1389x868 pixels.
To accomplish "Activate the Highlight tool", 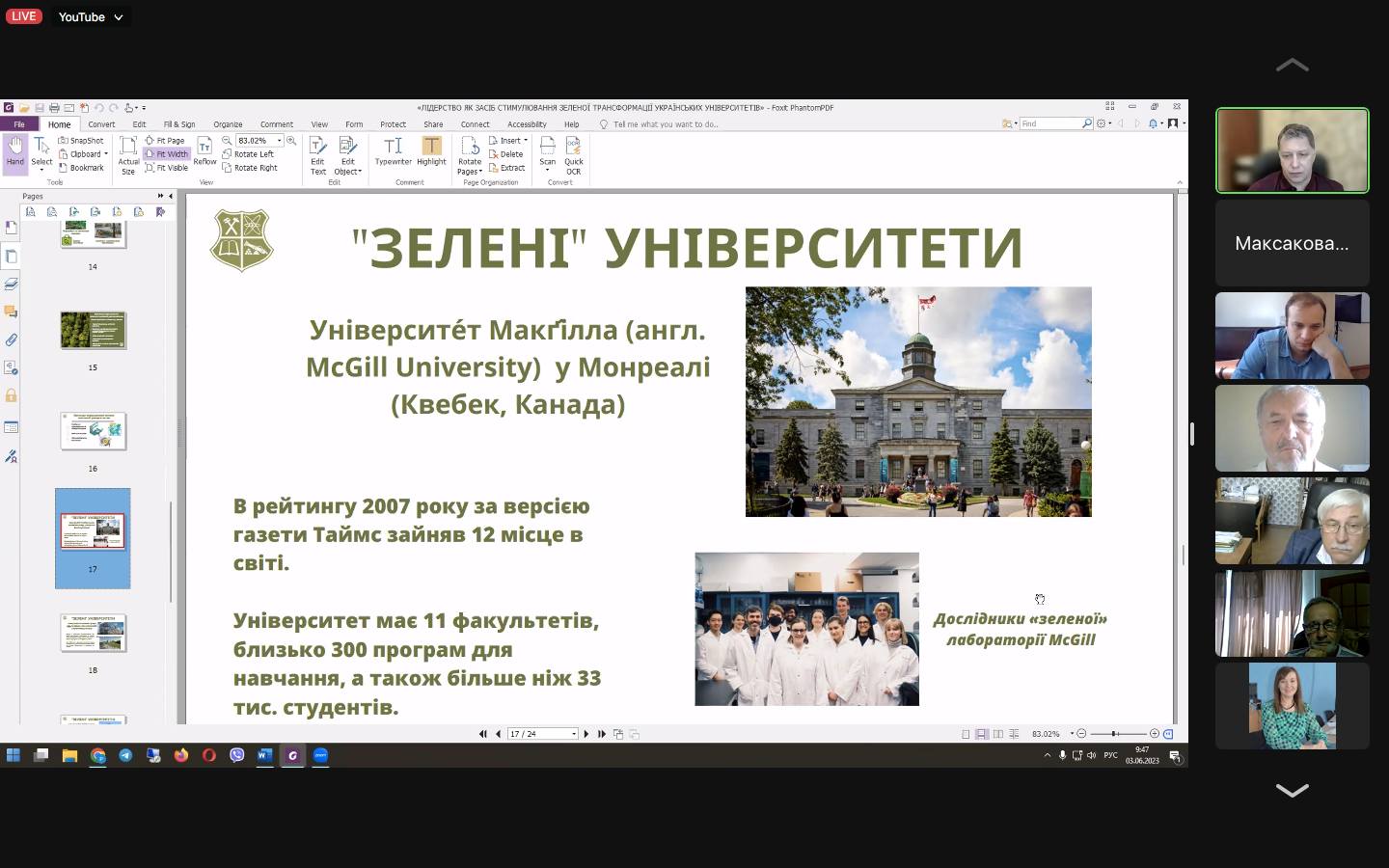I will (x=431, y=151).
